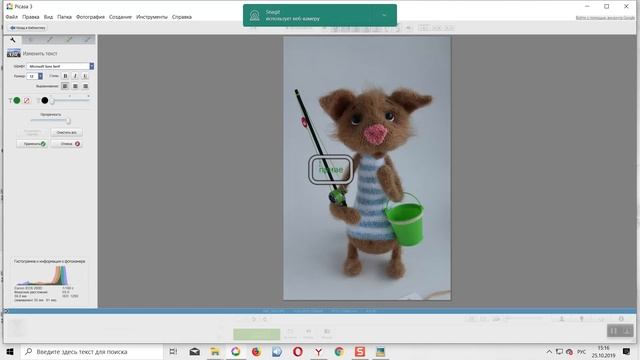Select the wrench basic fixes tab
Image resolution: width=640 pixels, height=360 pixels.
pos(13,40)
